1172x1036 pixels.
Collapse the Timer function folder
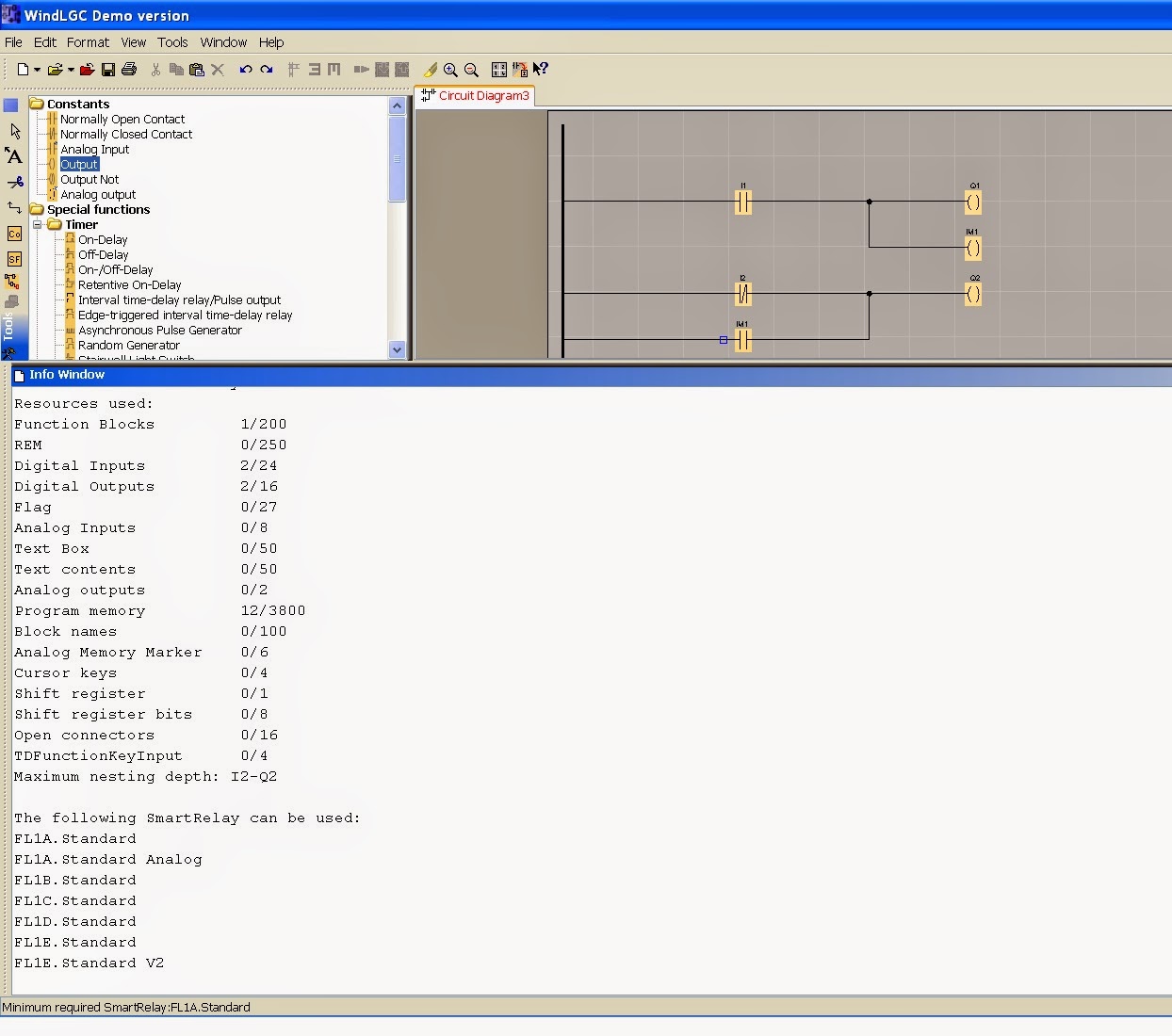[x=39, y=224]
